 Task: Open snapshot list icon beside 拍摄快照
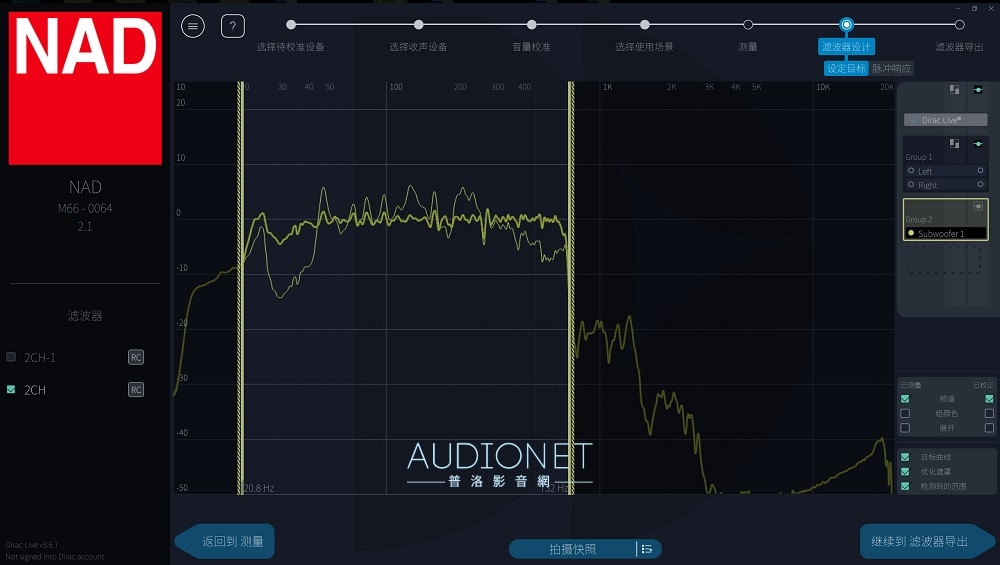coord(647,549)
